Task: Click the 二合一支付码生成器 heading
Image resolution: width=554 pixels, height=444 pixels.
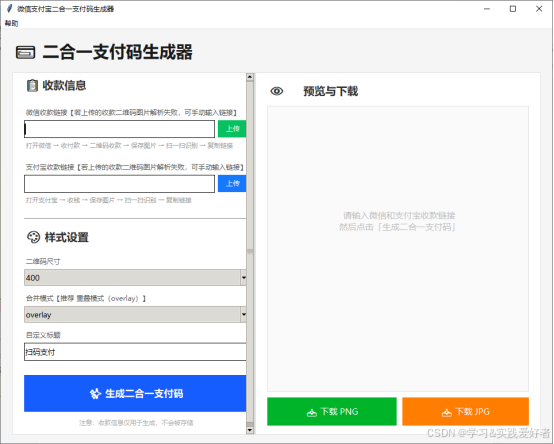Action: coord(118,52)
